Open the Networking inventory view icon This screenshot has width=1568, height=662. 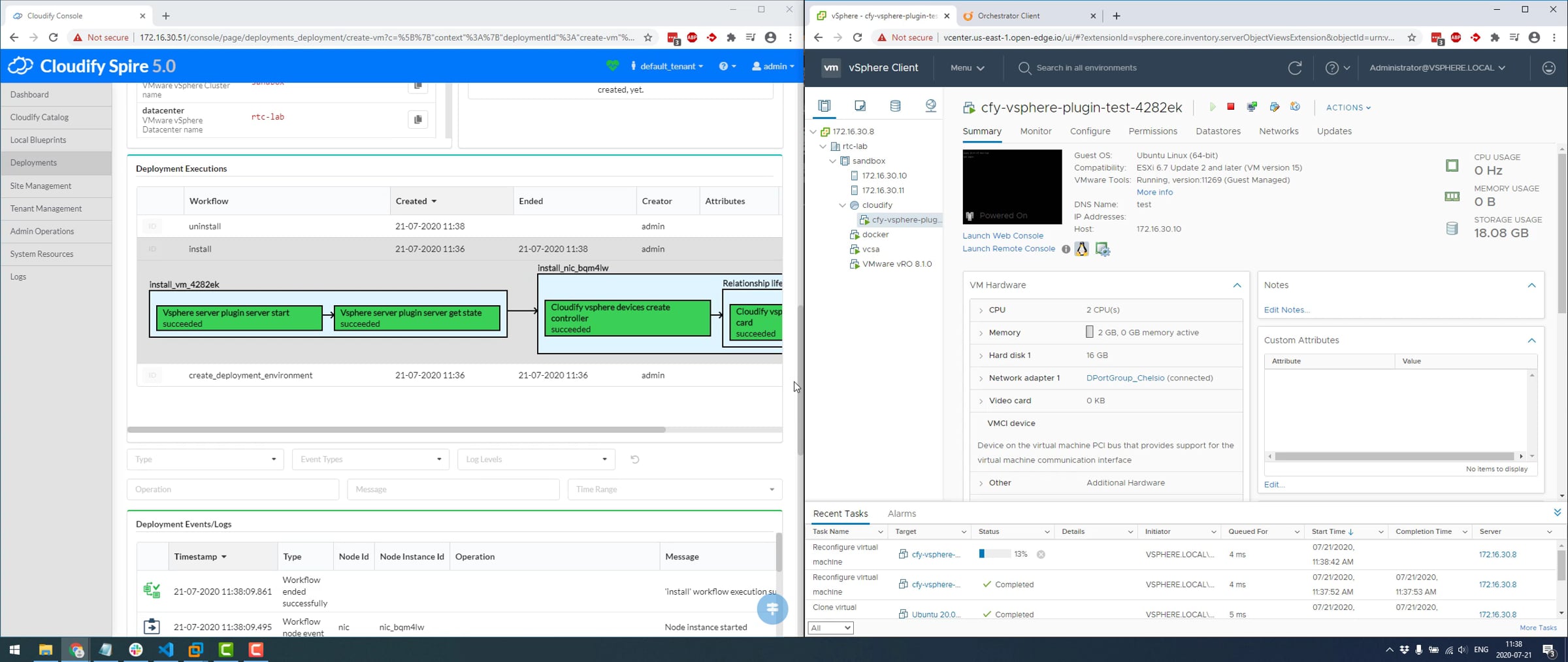pos(930,105)
